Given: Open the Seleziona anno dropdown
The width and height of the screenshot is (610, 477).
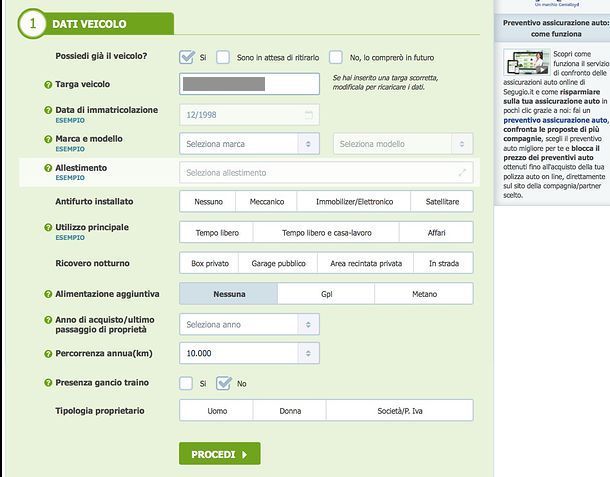Looking at the screenshot, I should [249, 324].
